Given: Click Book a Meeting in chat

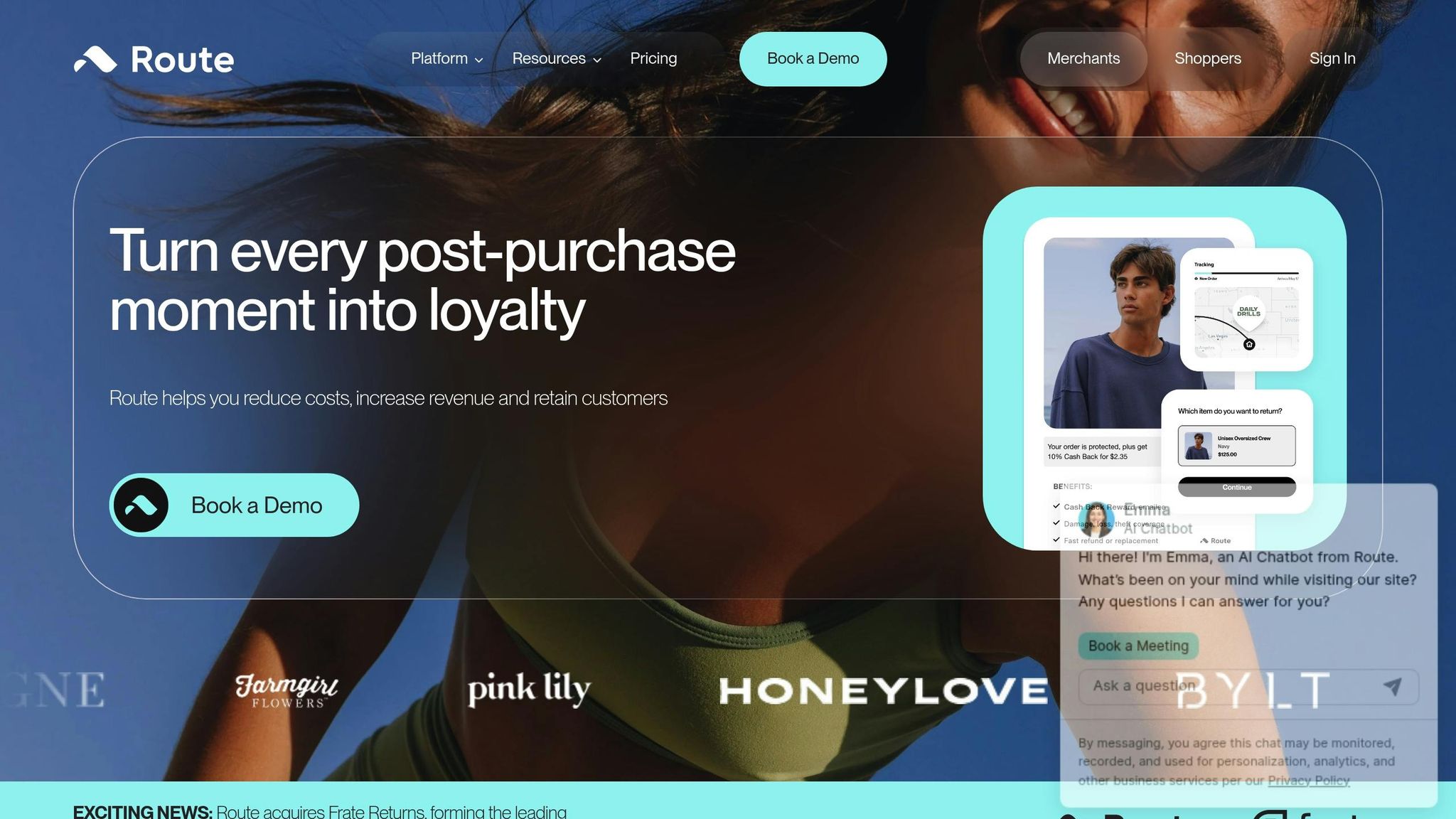Looking at the screenshot, I should tap(1138, 646).
